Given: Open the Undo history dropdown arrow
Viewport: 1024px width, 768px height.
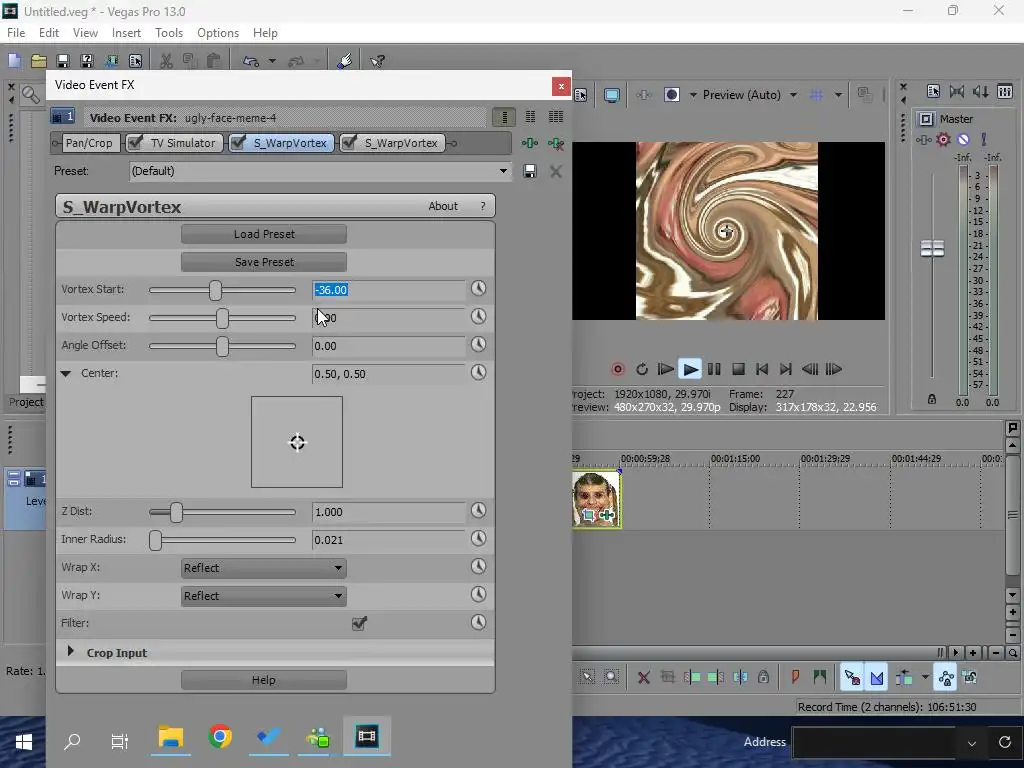Looking at the screenshot, I should [x=272, y=61].
